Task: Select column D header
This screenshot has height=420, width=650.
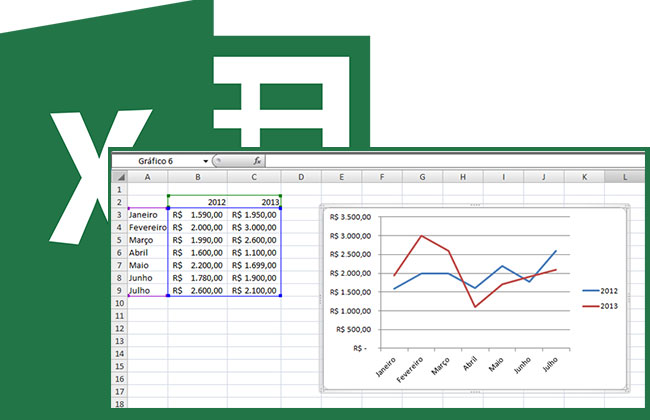Action: (301, 177)
